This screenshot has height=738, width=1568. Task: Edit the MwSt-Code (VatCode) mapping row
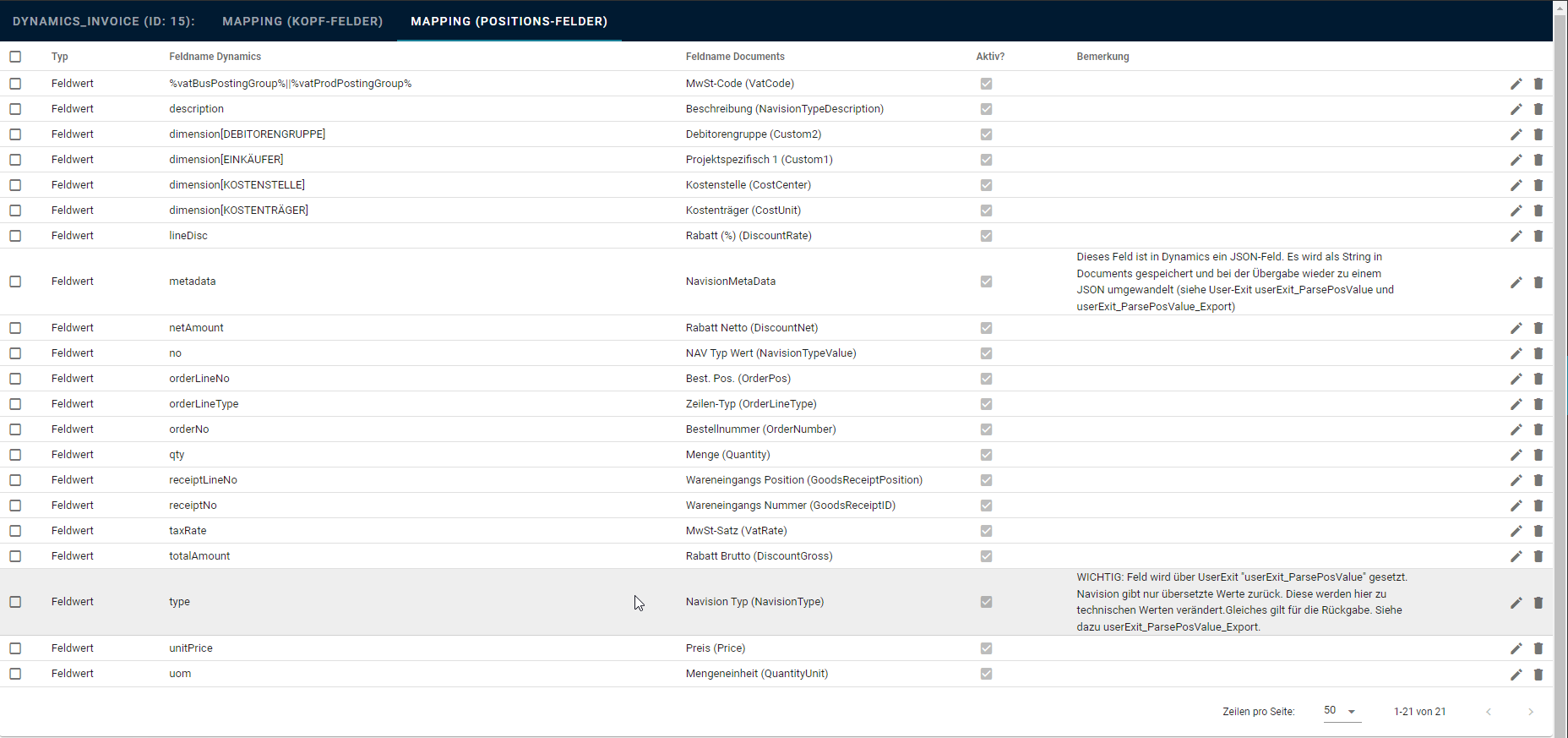click(1516, 84)
